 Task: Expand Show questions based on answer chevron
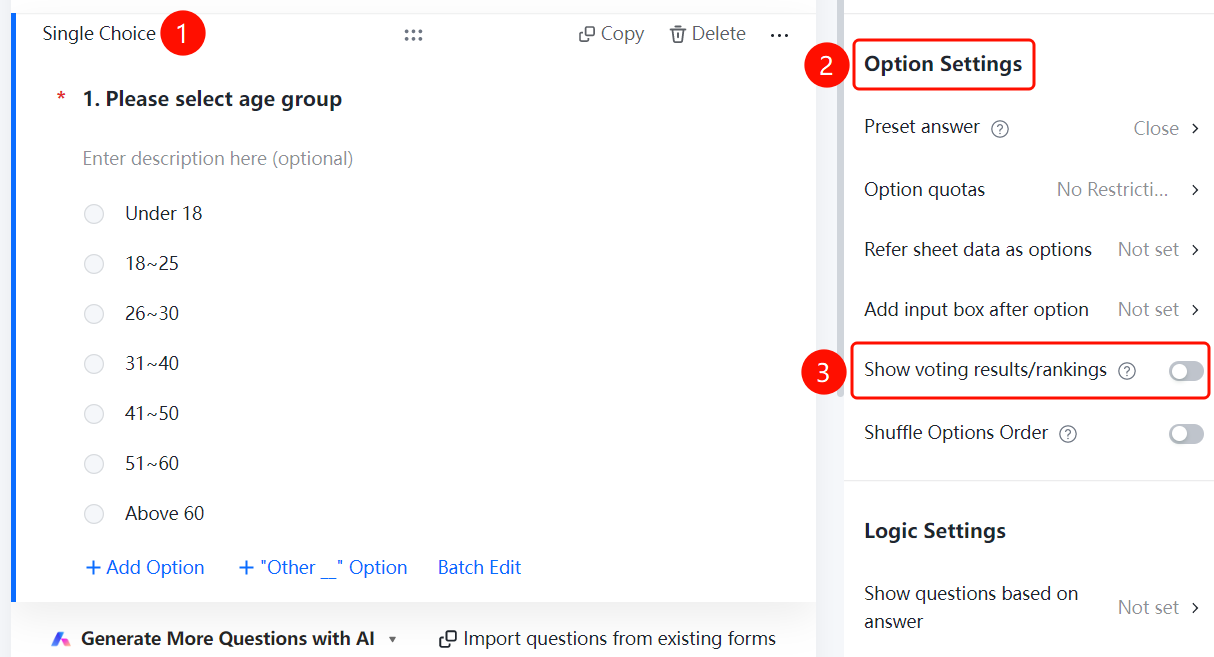(x=1195, y=608)
